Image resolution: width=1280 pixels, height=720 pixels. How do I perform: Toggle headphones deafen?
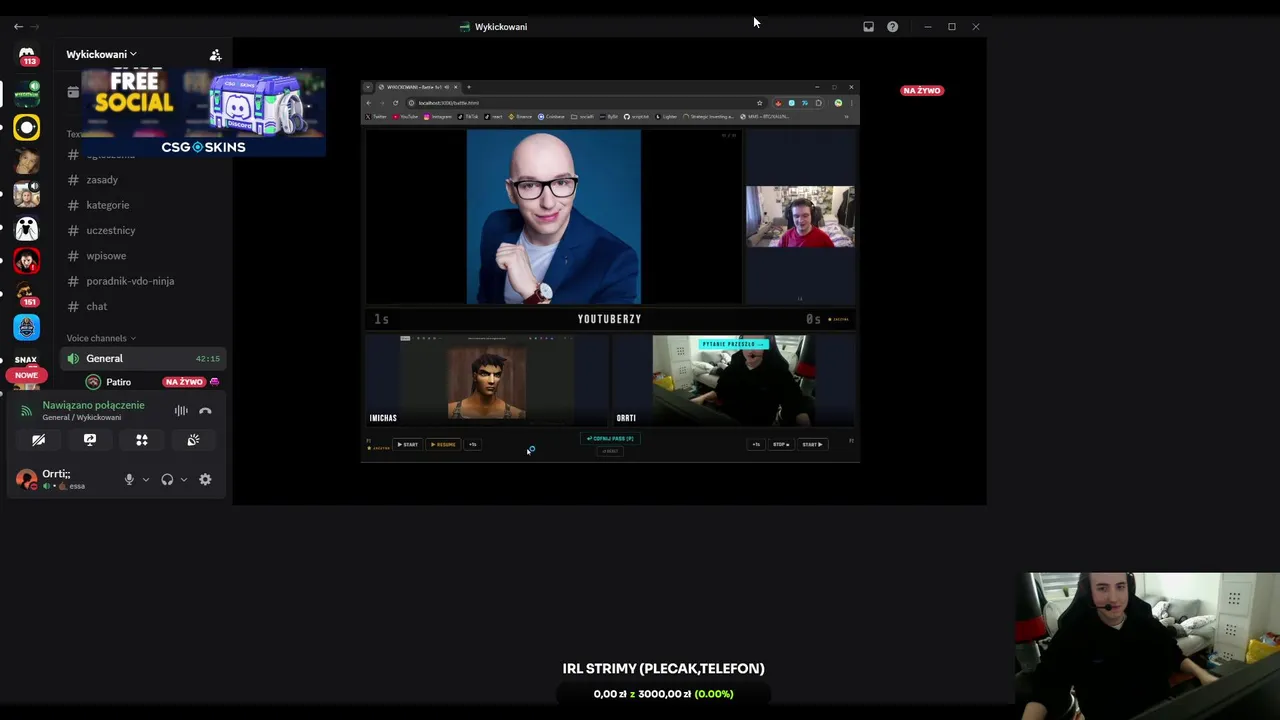click(x=167, y=479)
